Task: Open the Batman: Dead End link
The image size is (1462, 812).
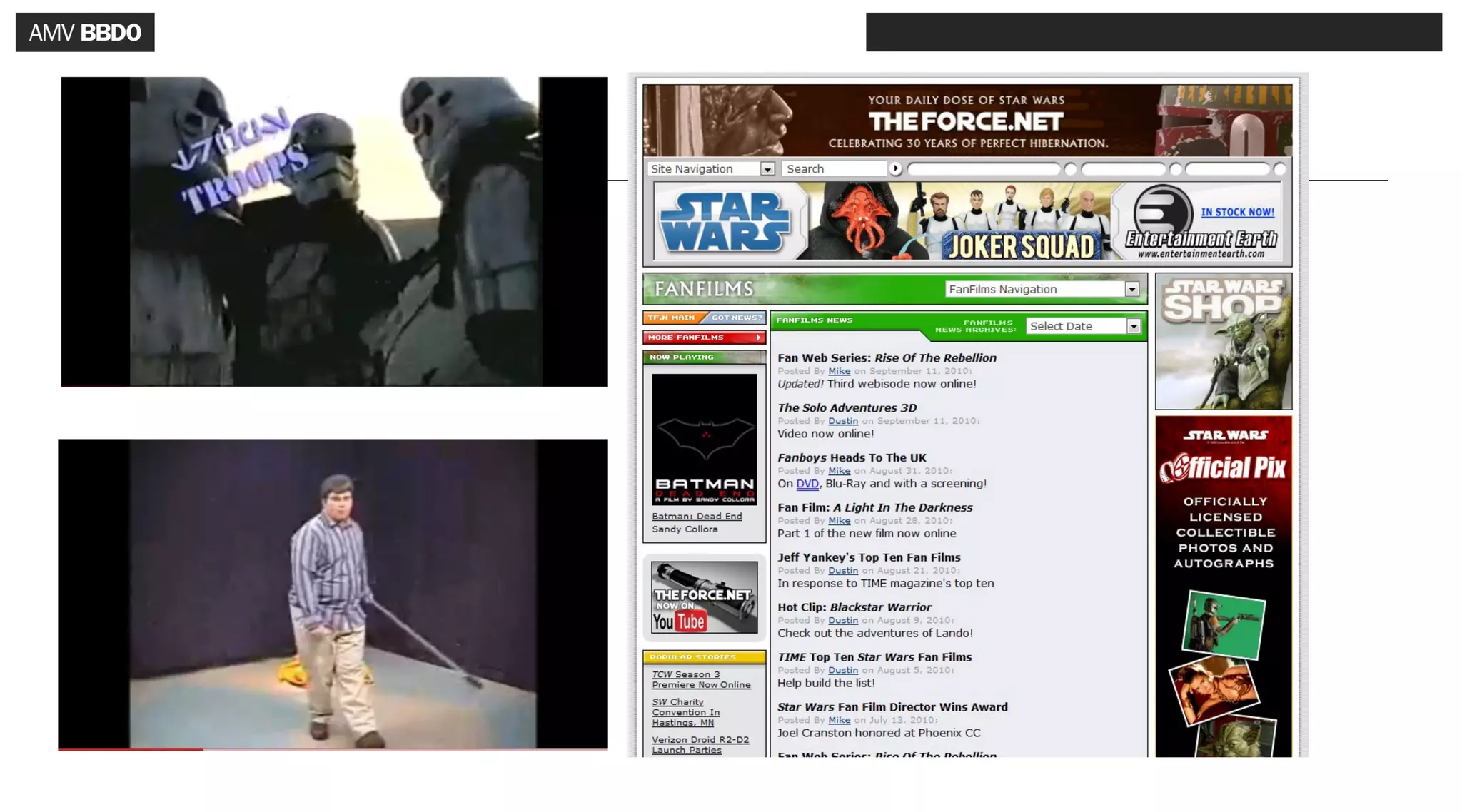Action: pyautogui.click(x=696, y=516)
